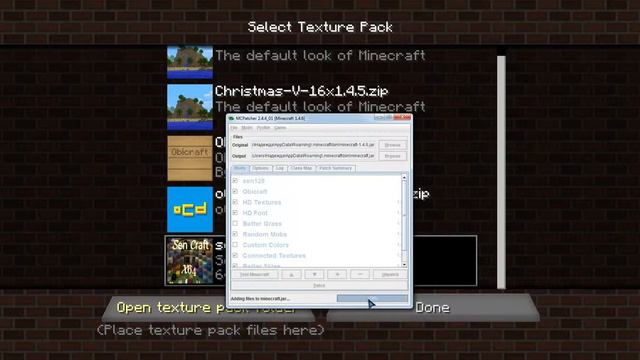This screenshot has width=640, height=360.
Task: Click the patching progress bar
Action: click(x=372, y=298)
